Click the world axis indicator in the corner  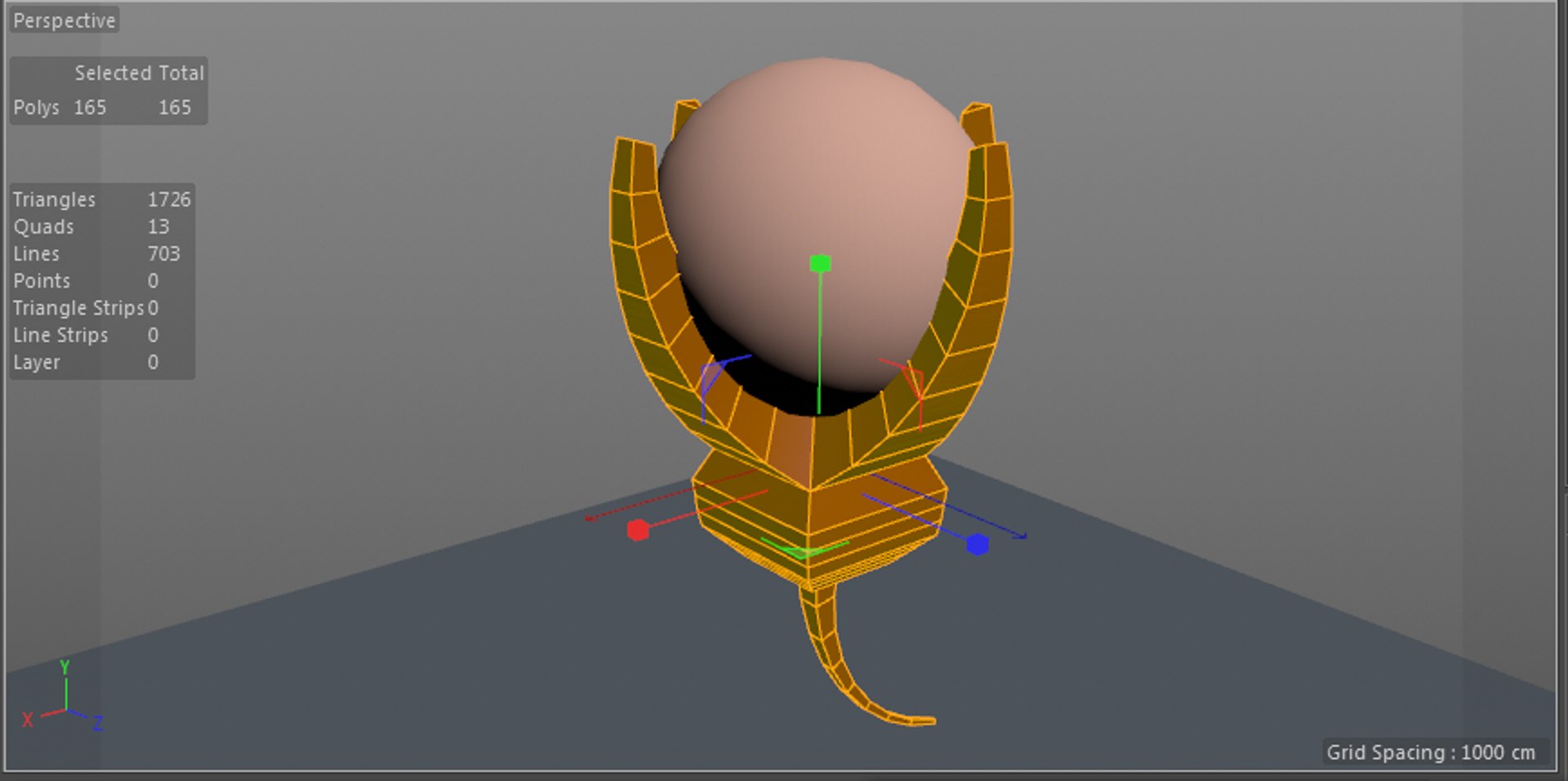(x=63, y=696)
